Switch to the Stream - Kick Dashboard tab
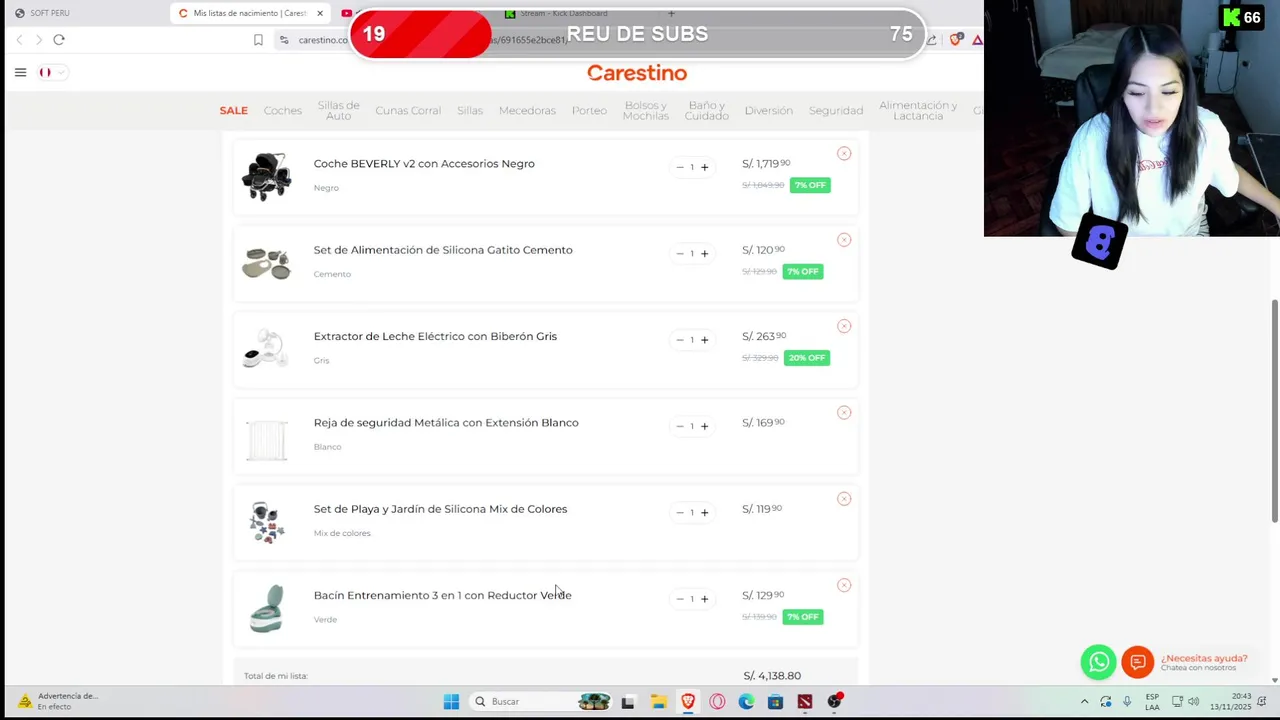 click(565, 13)
